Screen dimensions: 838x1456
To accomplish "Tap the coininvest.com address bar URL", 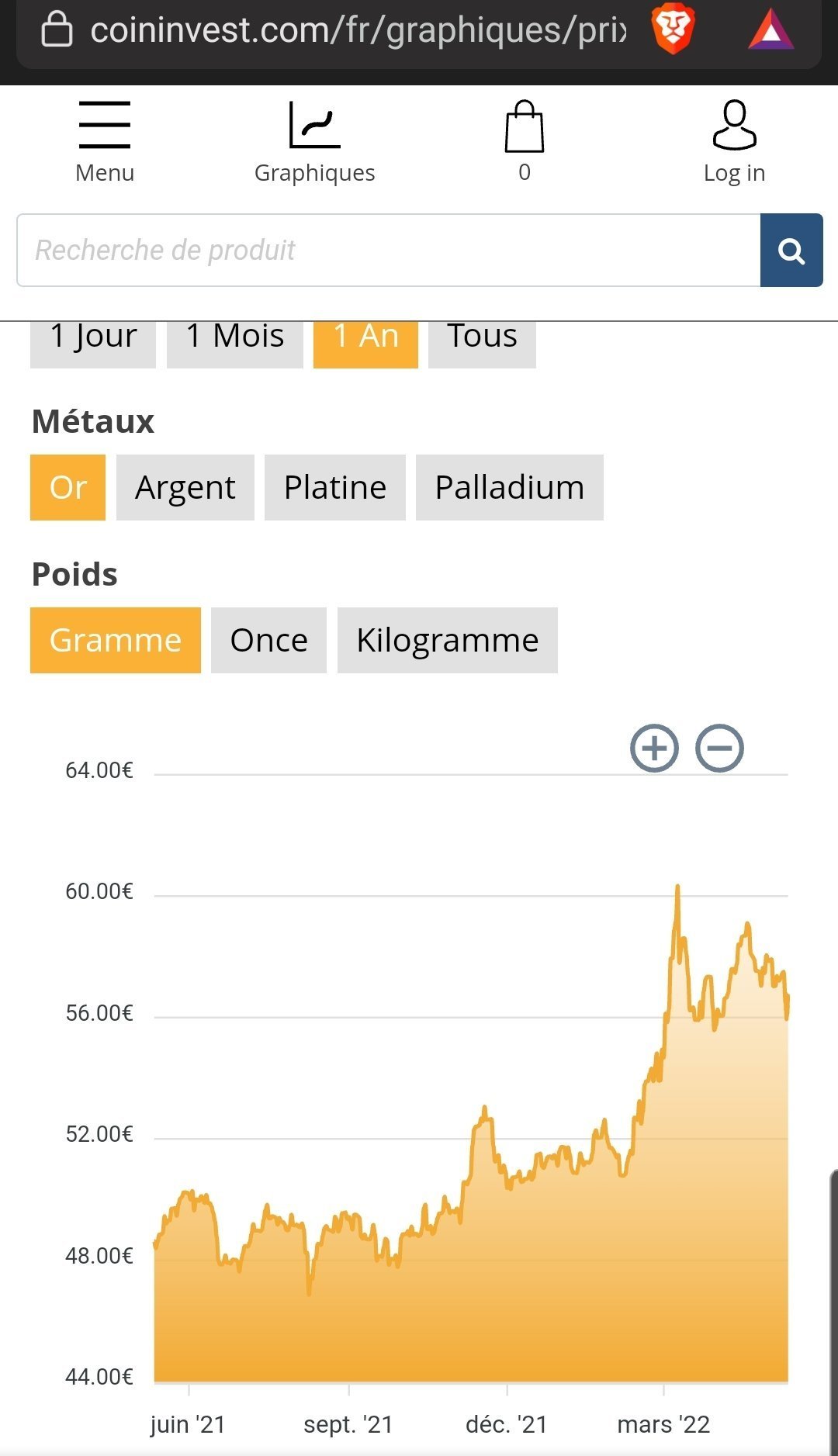I will point(357,30).
